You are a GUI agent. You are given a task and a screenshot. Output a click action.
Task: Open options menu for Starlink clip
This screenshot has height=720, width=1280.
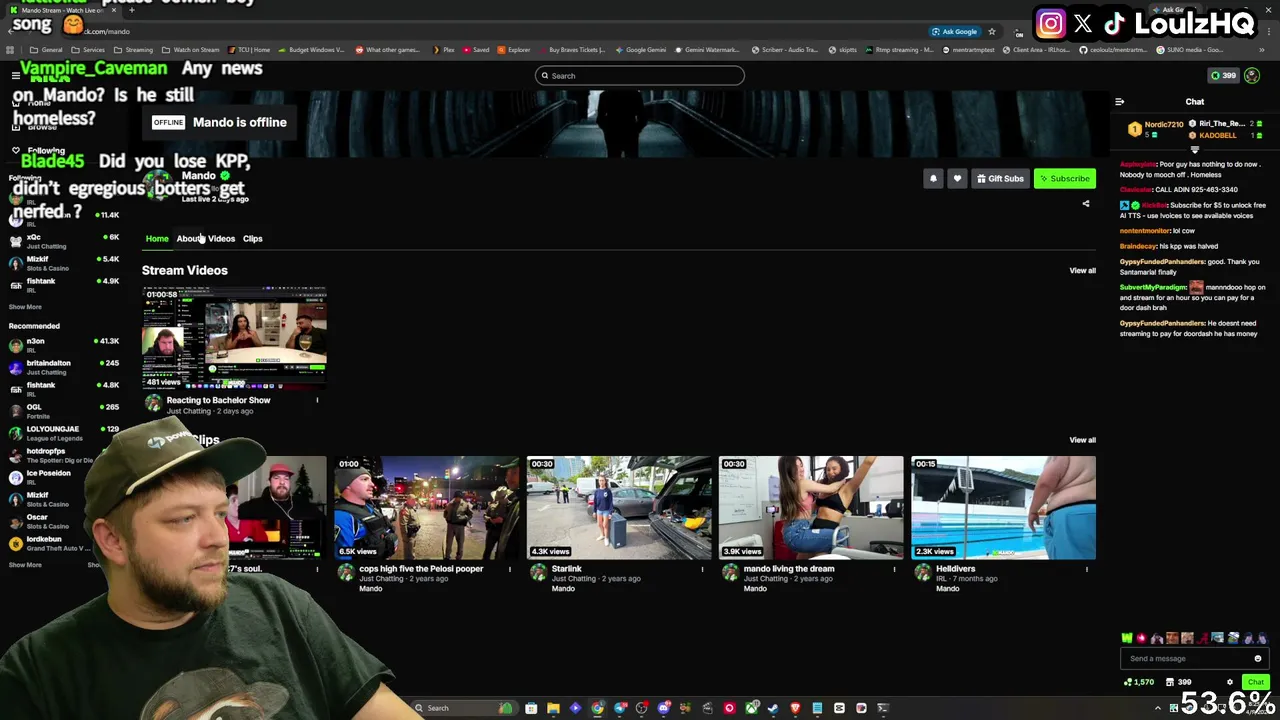(x=702, y=570)
